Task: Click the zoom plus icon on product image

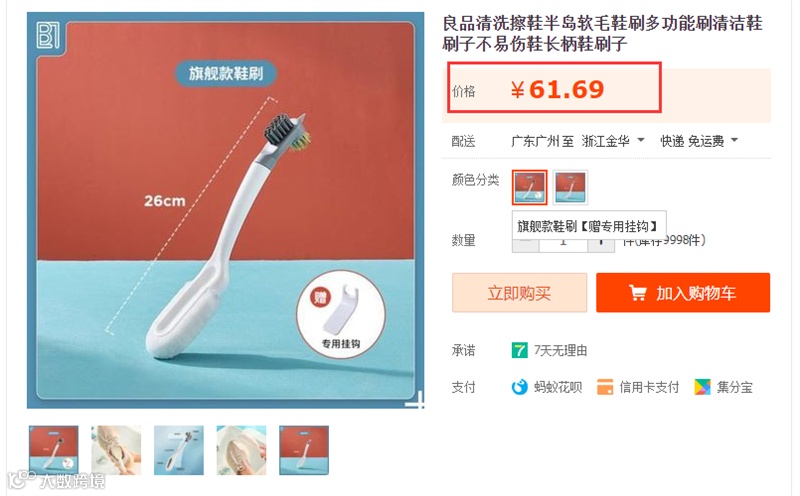Action: coord(414,401)
